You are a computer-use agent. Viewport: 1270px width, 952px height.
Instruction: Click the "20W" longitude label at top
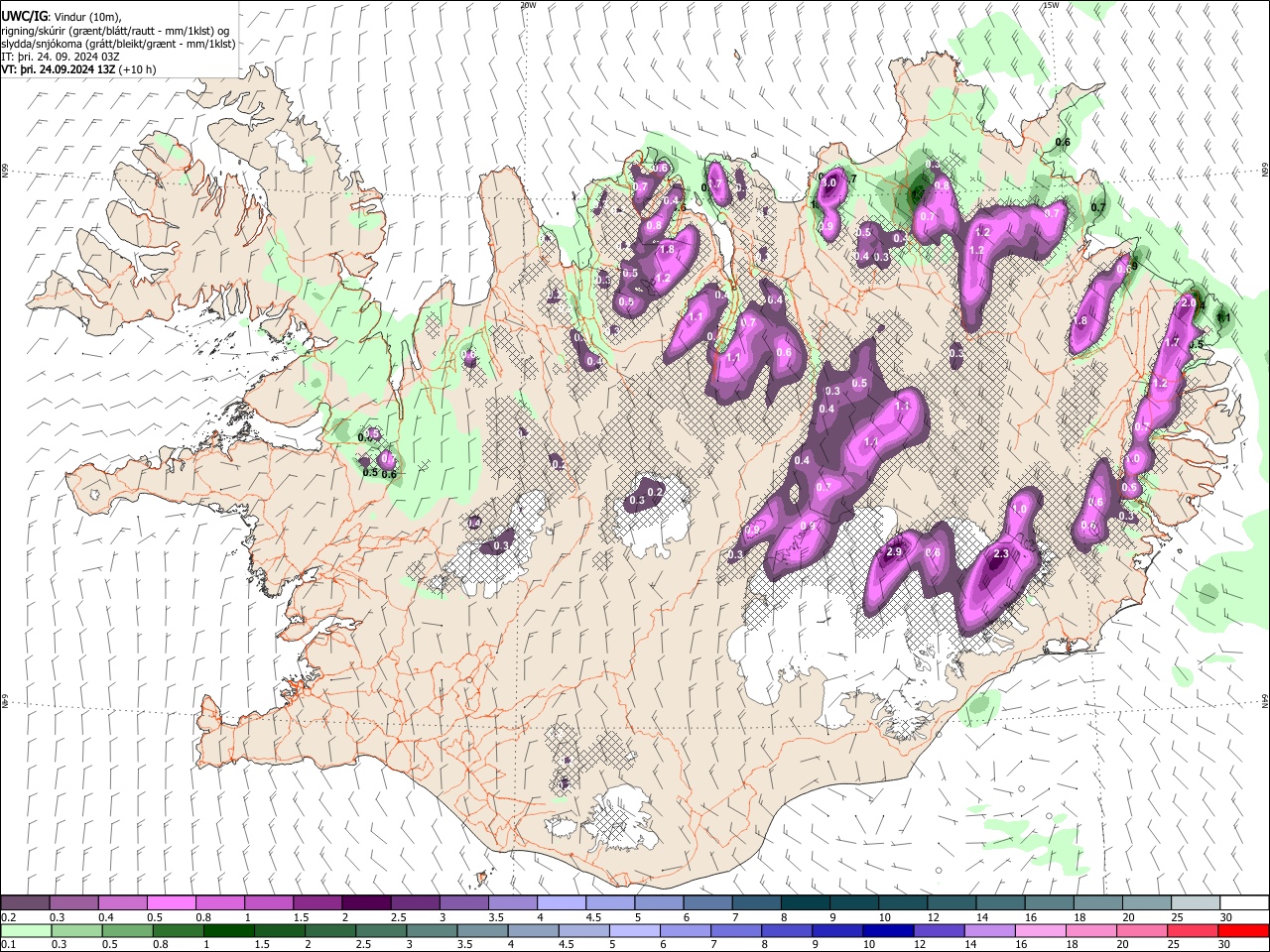pos(528,5)
